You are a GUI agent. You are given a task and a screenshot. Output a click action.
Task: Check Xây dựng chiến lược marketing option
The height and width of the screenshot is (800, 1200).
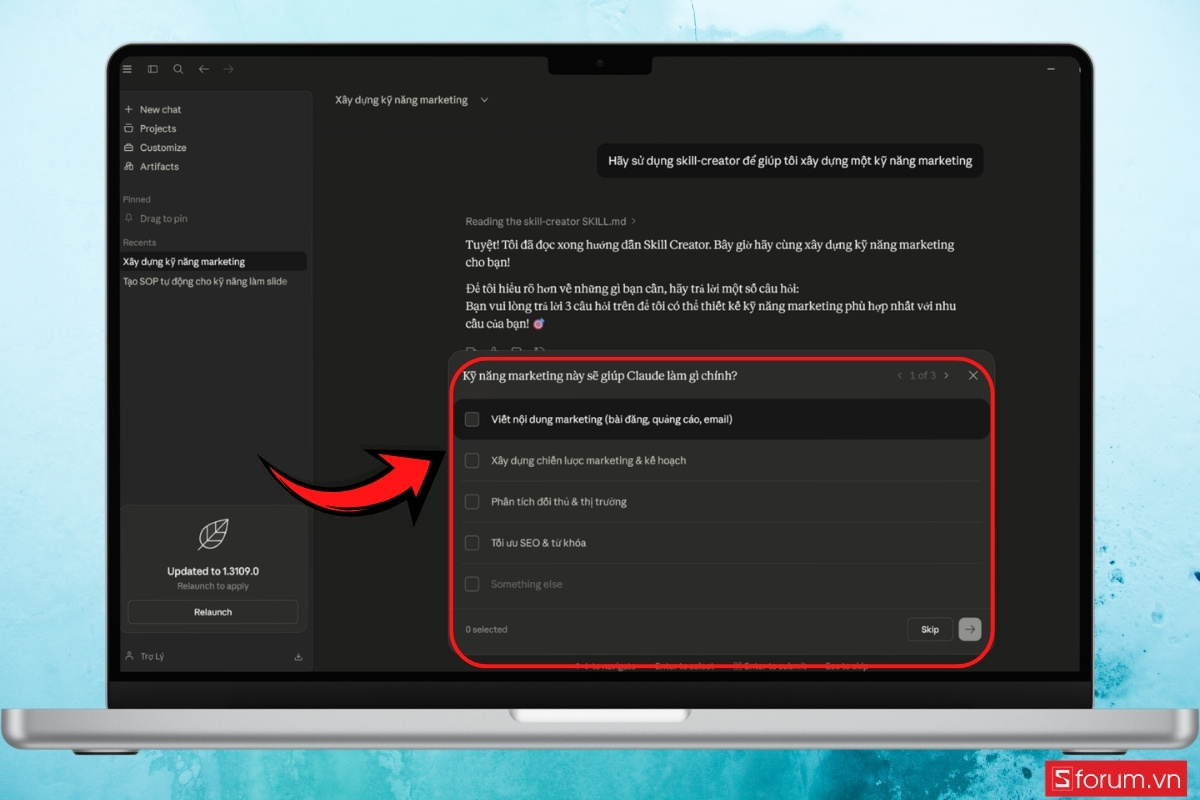point(472,460)
